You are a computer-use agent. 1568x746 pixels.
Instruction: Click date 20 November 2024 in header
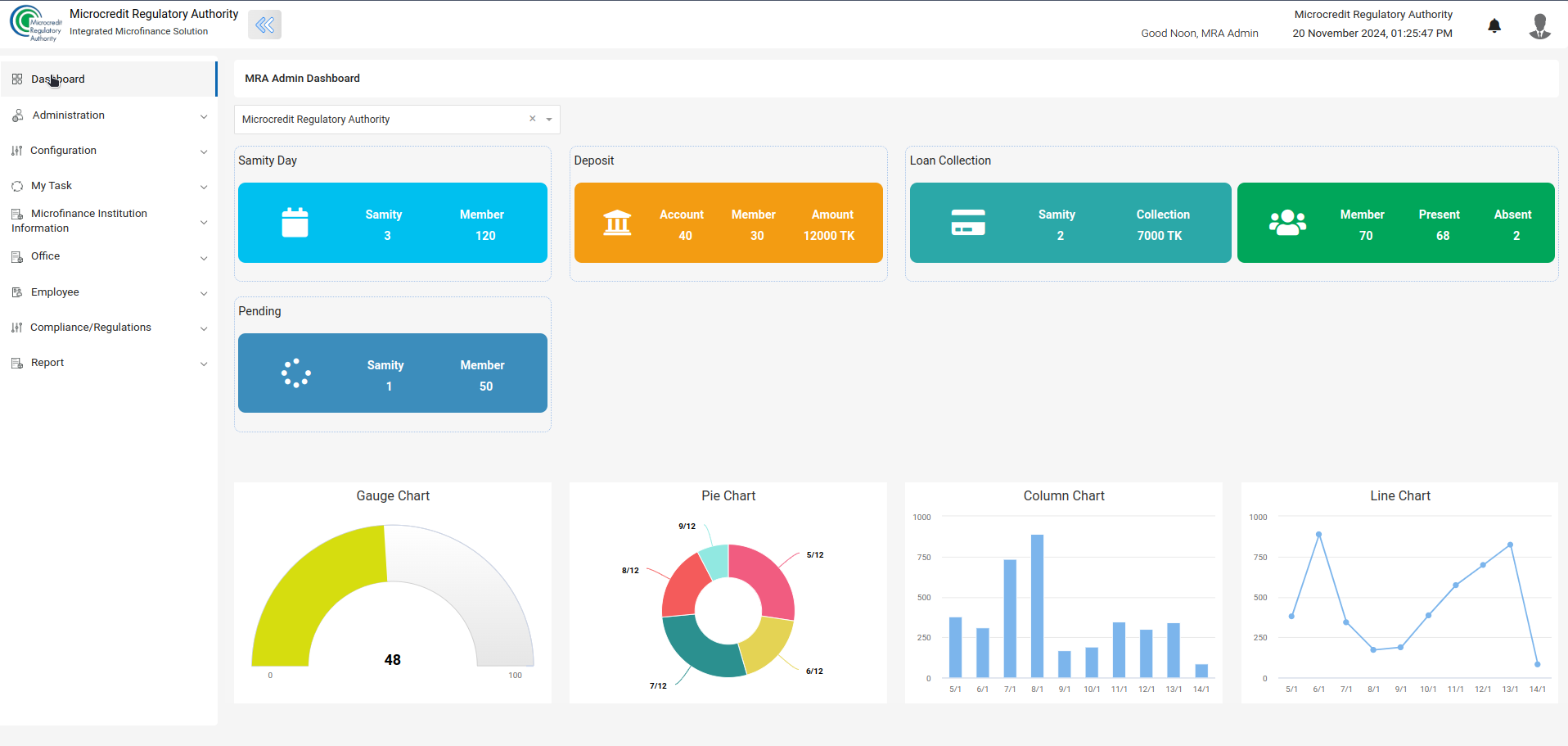coord(1340,34)
